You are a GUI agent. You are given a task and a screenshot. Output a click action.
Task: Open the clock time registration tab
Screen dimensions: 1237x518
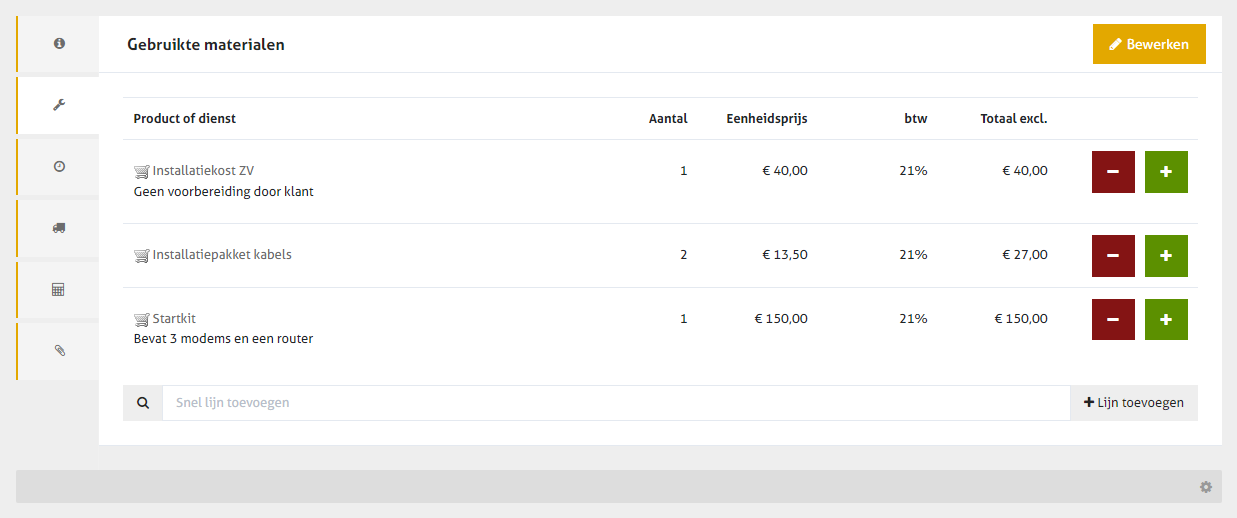tap(59, 166)
